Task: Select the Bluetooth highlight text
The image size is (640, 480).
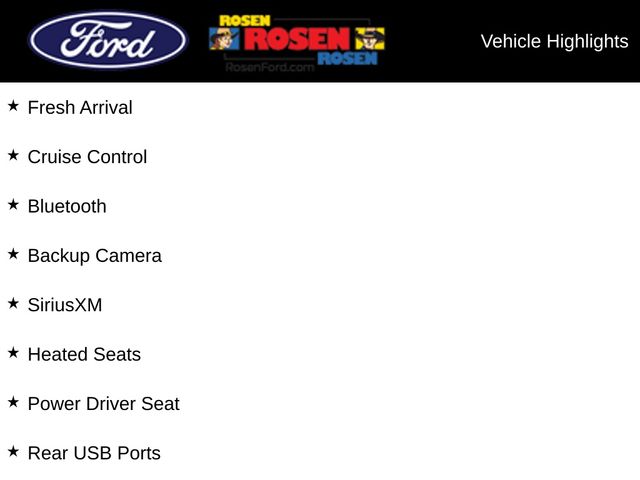Action: [67, 207]
